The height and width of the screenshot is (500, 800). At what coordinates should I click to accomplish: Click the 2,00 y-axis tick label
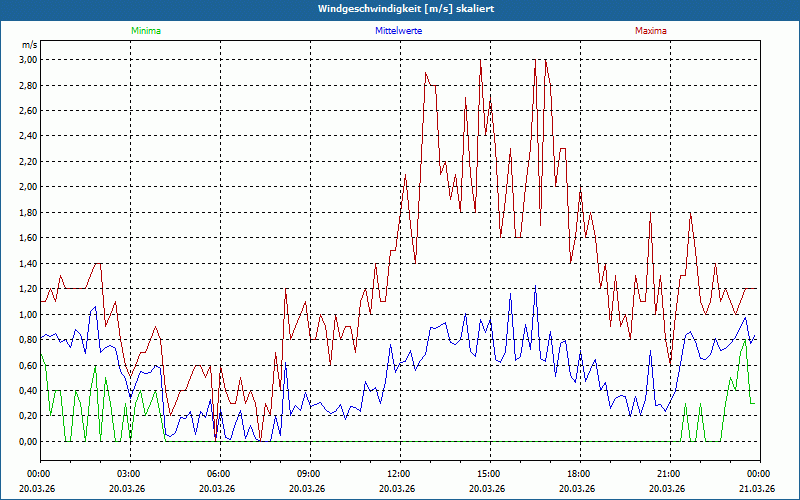coord(28,187)
